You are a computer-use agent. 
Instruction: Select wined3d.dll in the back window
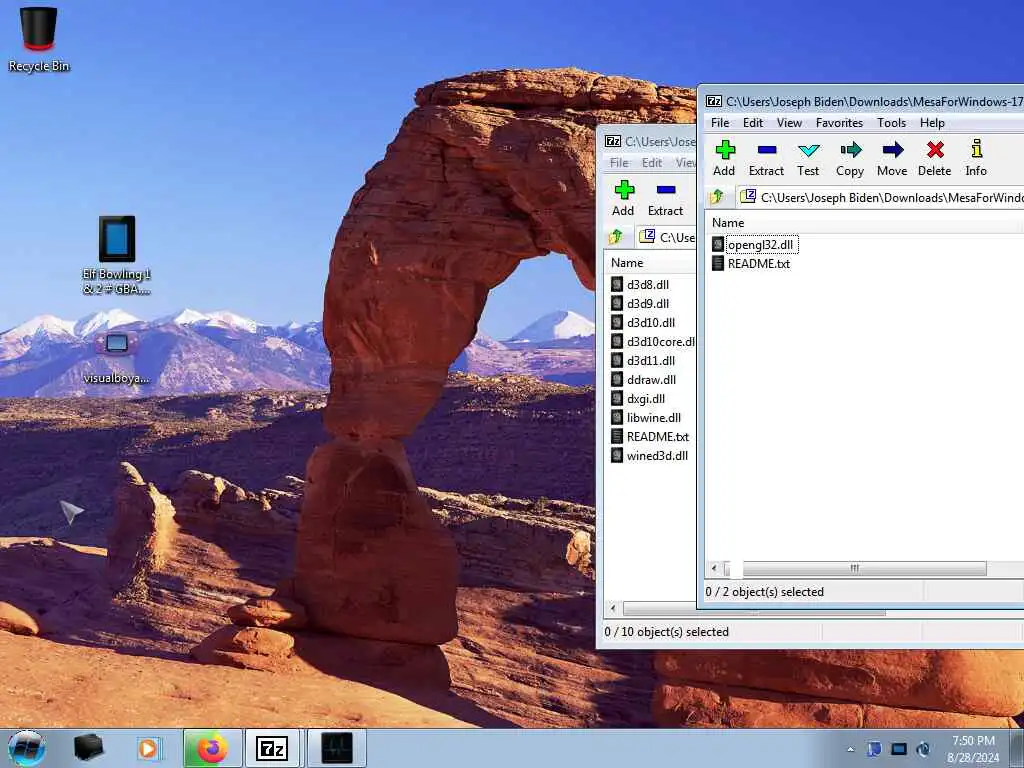pos(649,456)
